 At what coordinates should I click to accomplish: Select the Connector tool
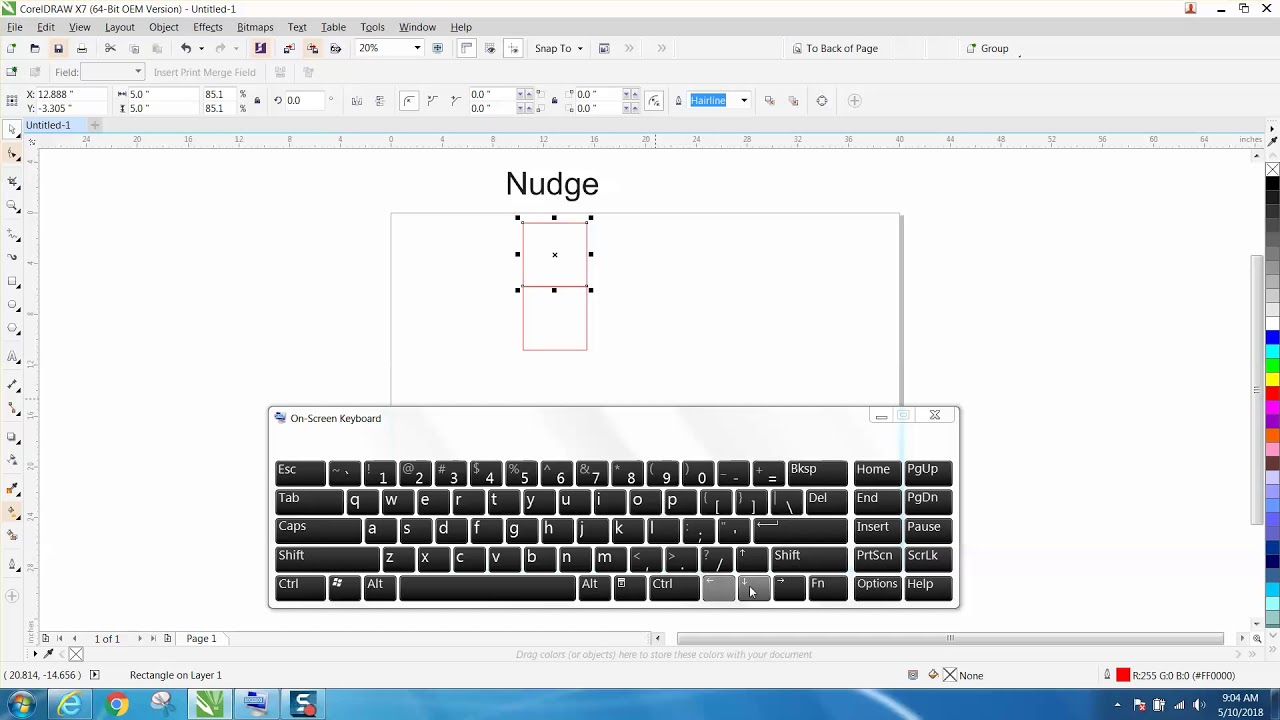click(12, 408)
